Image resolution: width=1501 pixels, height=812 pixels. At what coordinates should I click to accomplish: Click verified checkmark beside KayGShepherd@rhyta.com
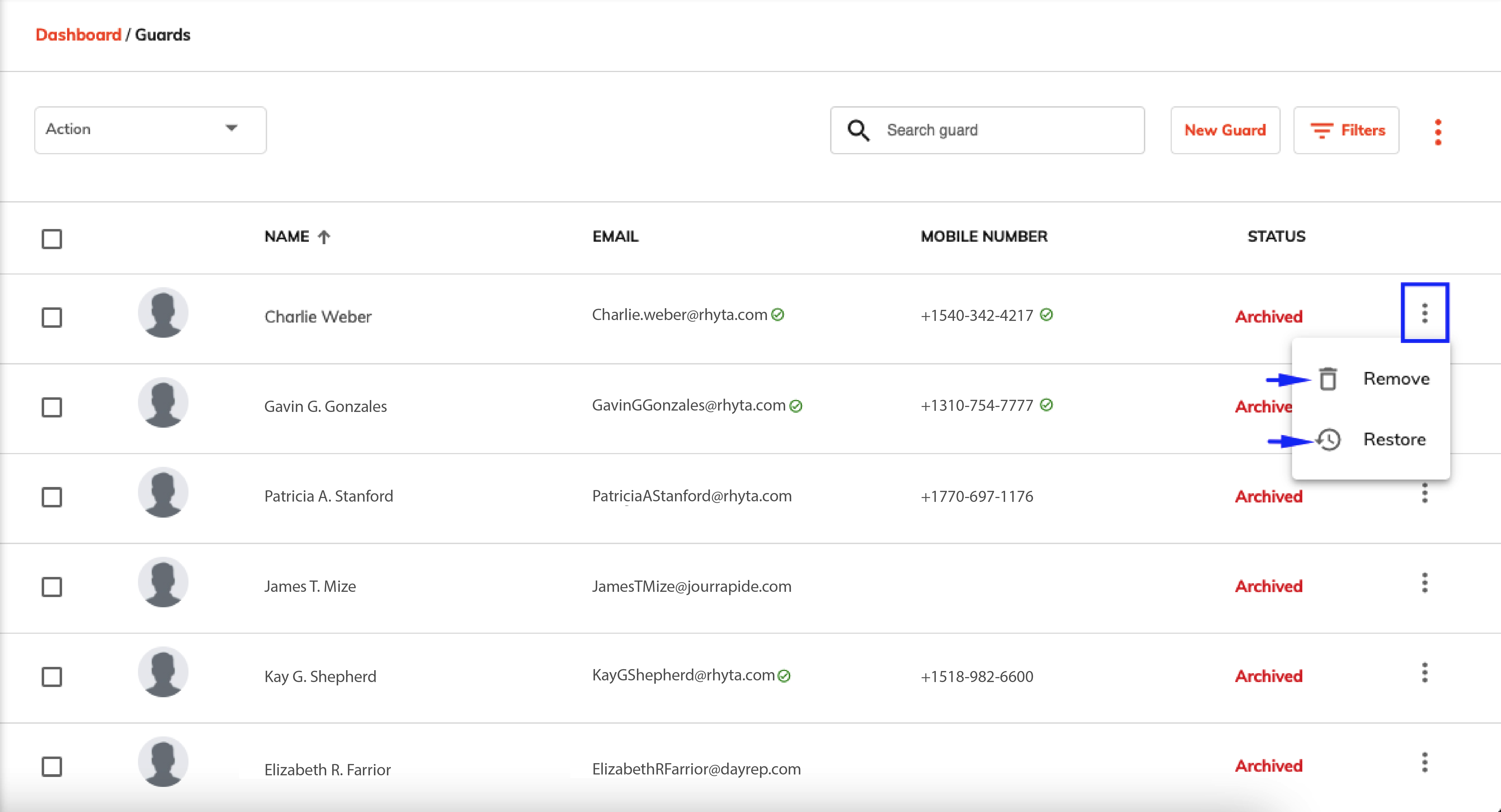[784, 676]
